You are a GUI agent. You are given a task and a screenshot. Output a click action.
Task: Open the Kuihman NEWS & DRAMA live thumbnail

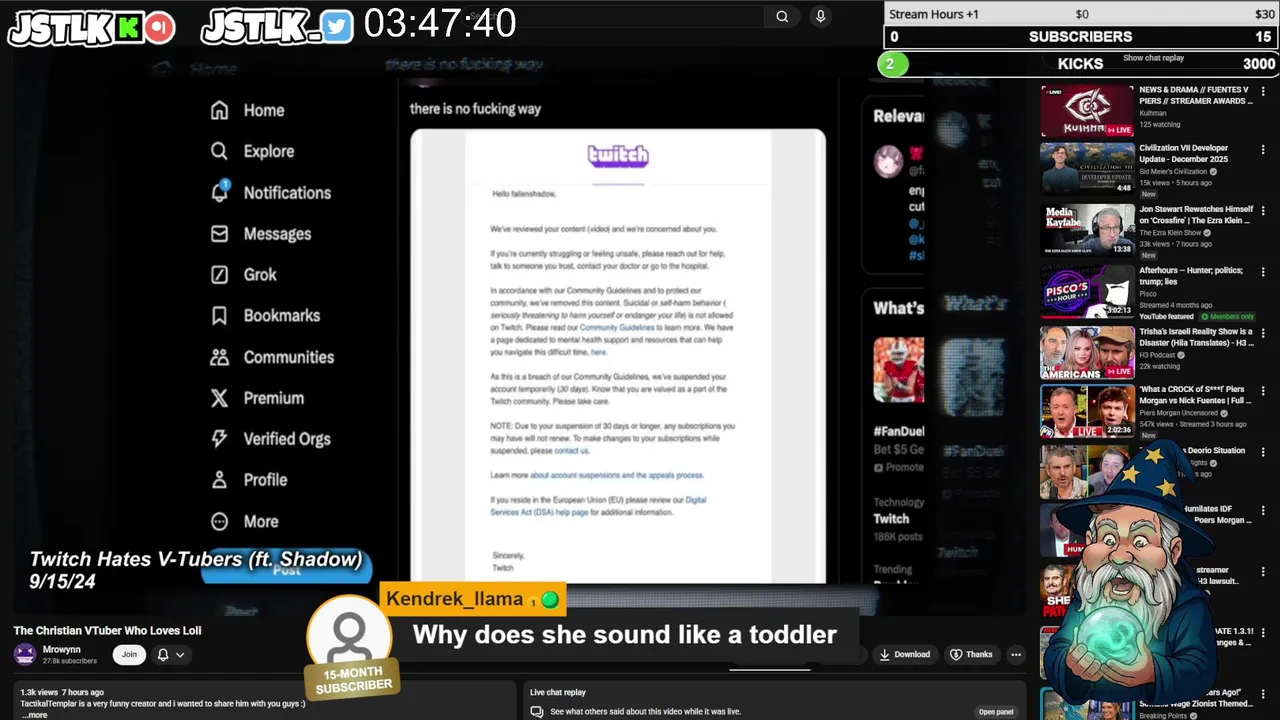1087,111
